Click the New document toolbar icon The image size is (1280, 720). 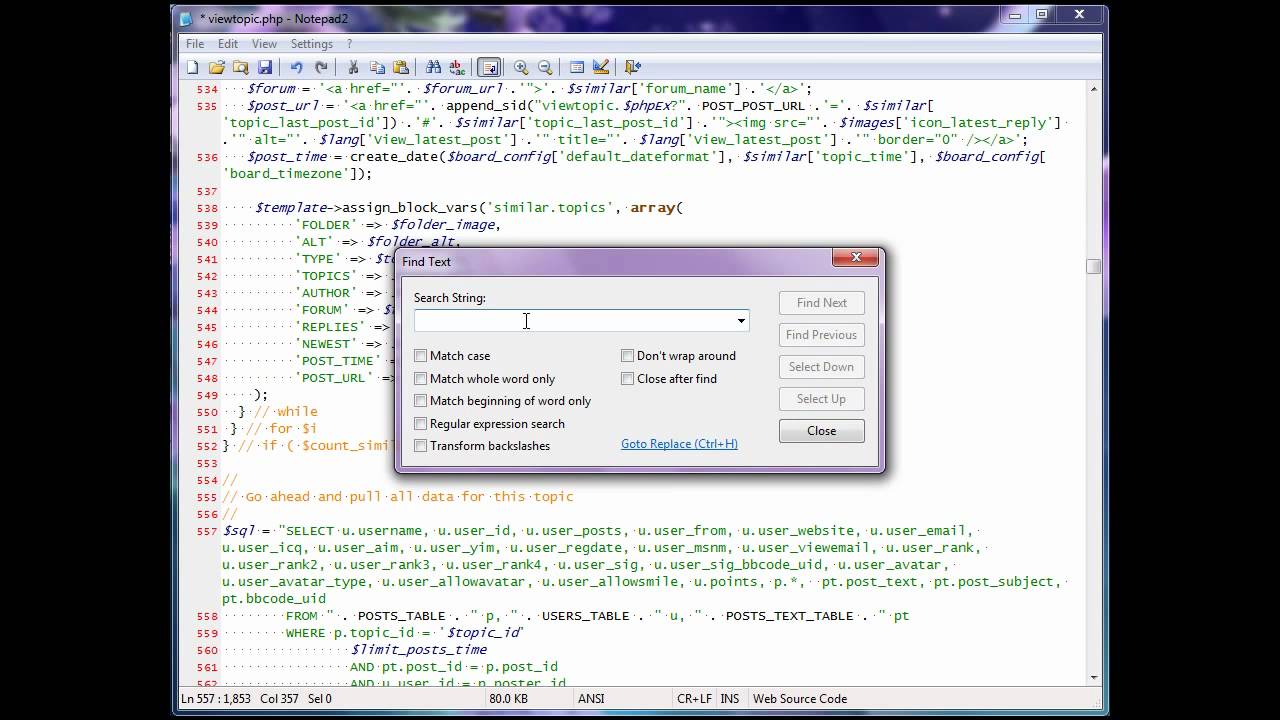click(193, 67)
